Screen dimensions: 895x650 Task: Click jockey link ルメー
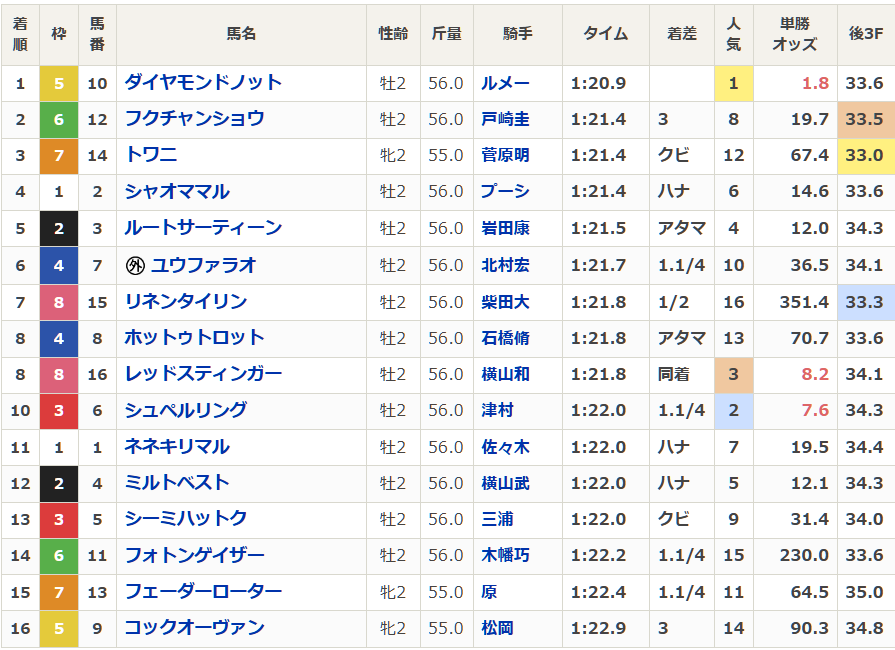505,84
